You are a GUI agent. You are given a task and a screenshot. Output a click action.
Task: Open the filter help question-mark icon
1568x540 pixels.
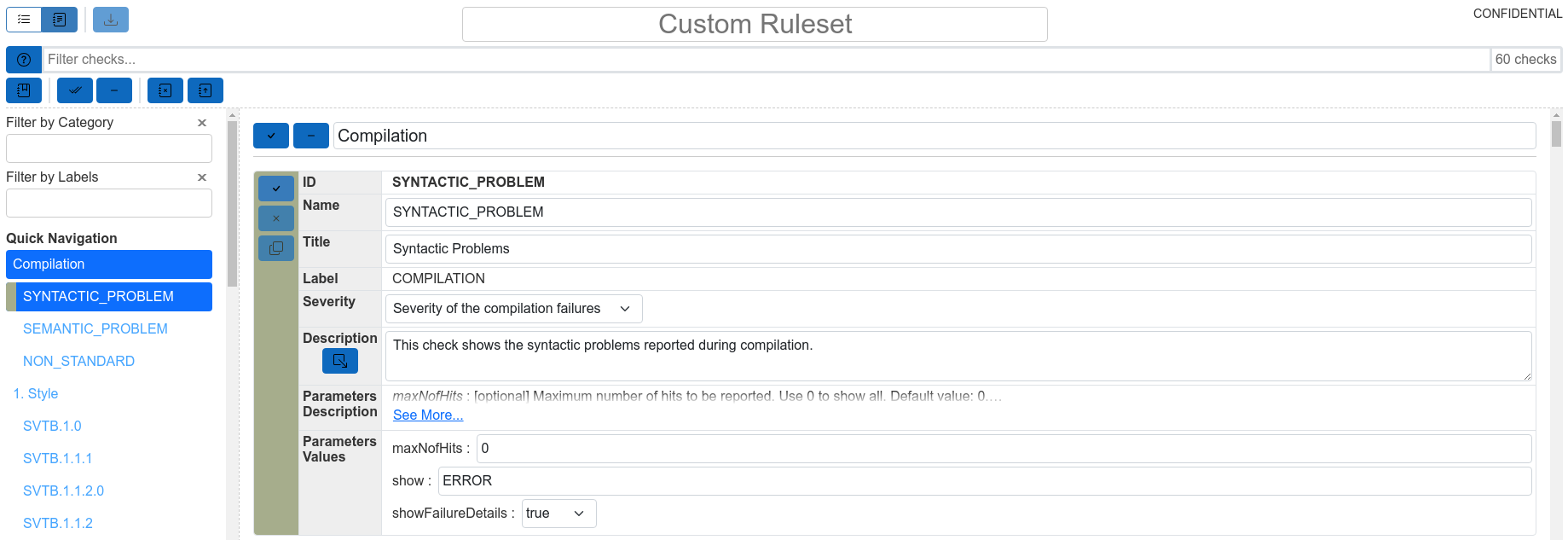pyautogui.click(x=23, y=59)
